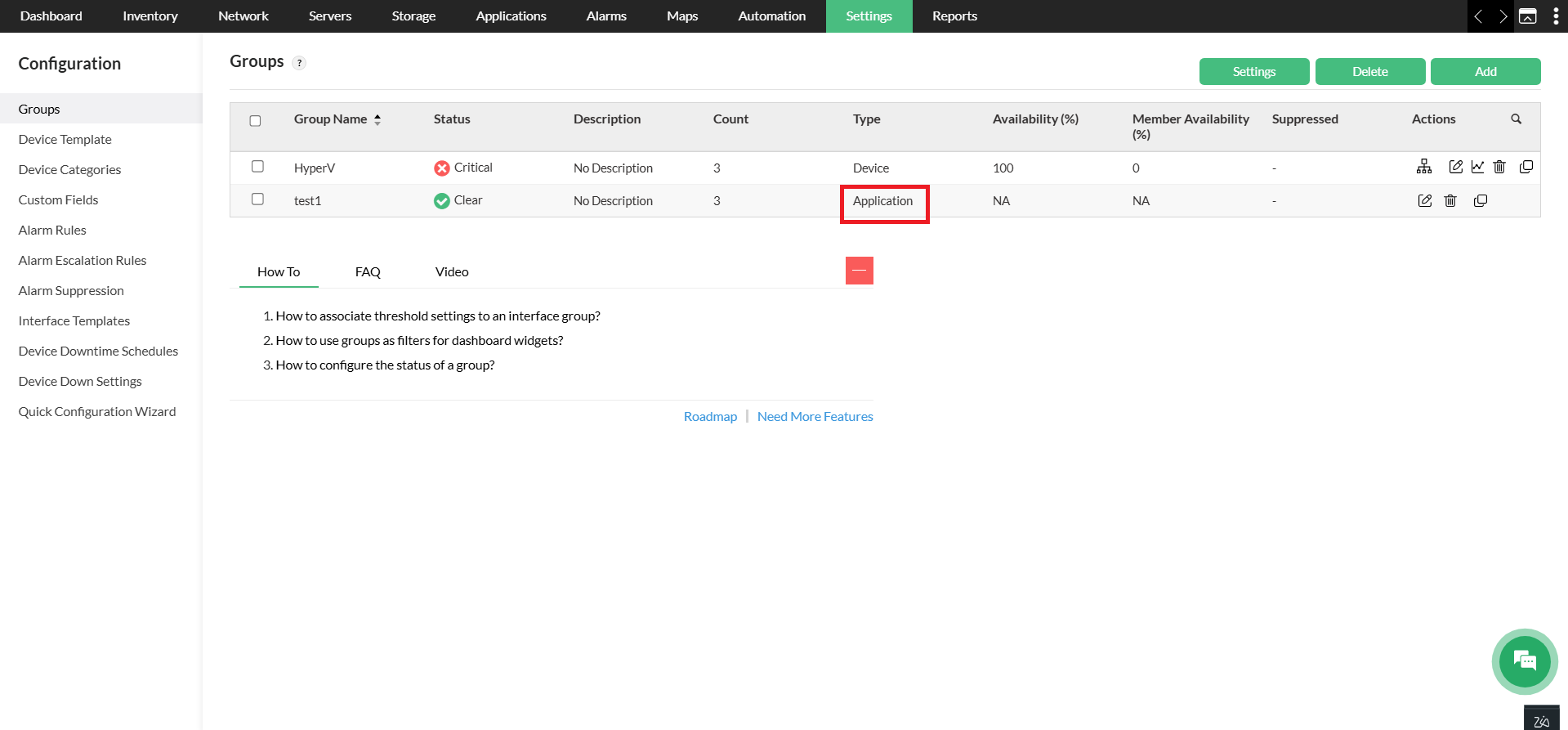This screenshot has height=730, width=1568.
Task: Click the trash icon in test1 row
Action: pyautogui.click(x=1450, y=200)
